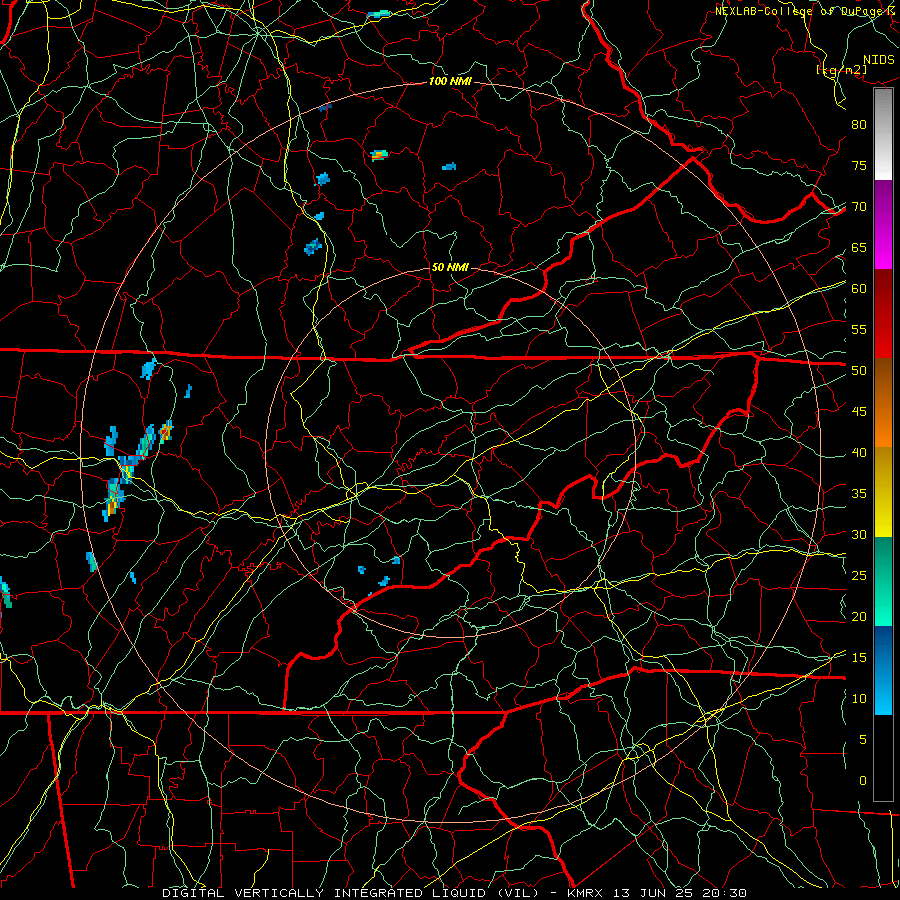Click the color scale value 15
This screenshot has height=900, width=900.
859,657
